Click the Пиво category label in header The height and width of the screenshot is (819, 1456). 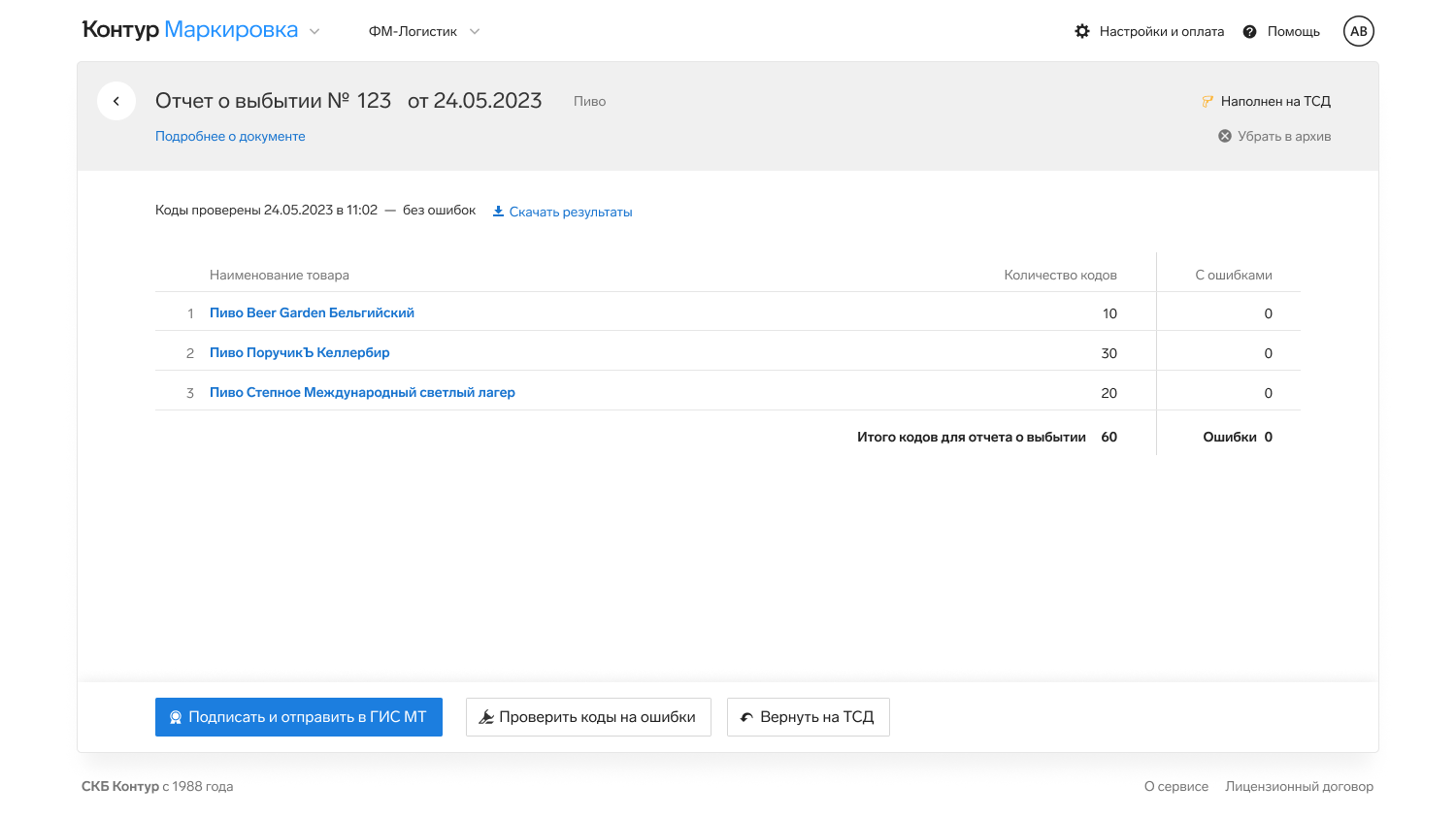589,101
